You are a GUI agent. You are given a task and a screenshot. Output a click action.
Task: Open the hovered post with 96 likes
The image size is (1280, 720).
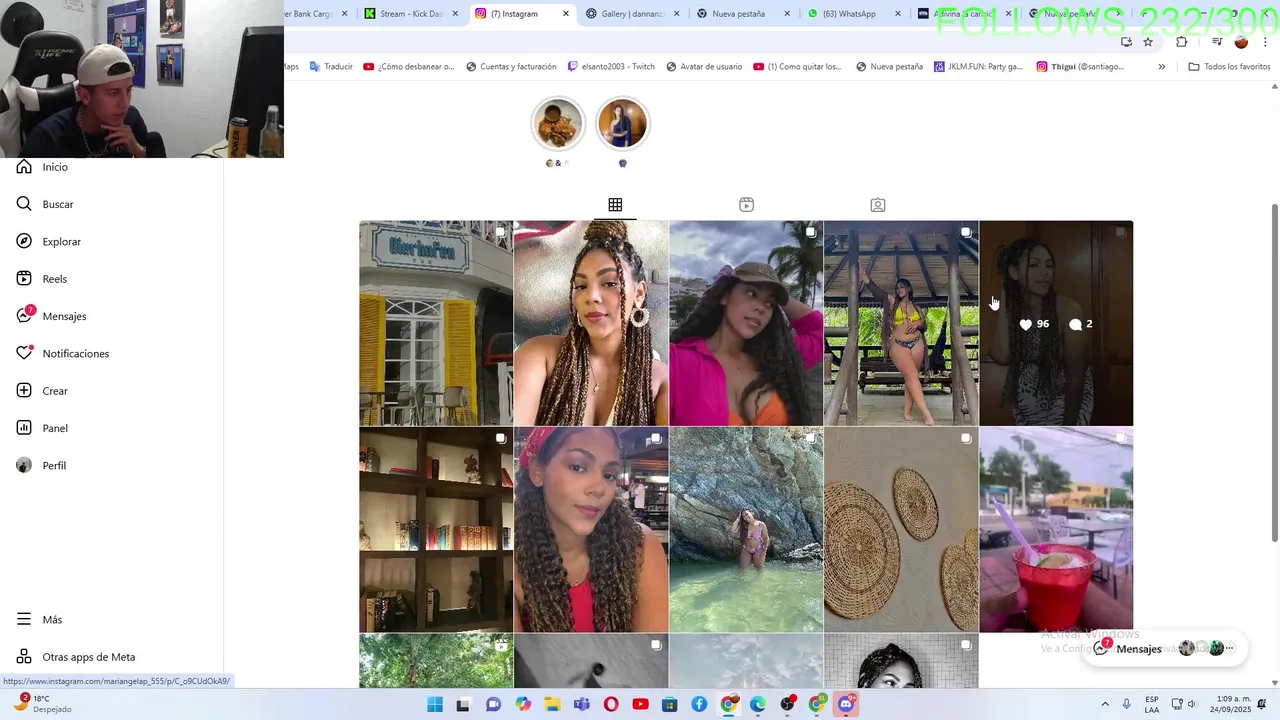point(1056,323)
